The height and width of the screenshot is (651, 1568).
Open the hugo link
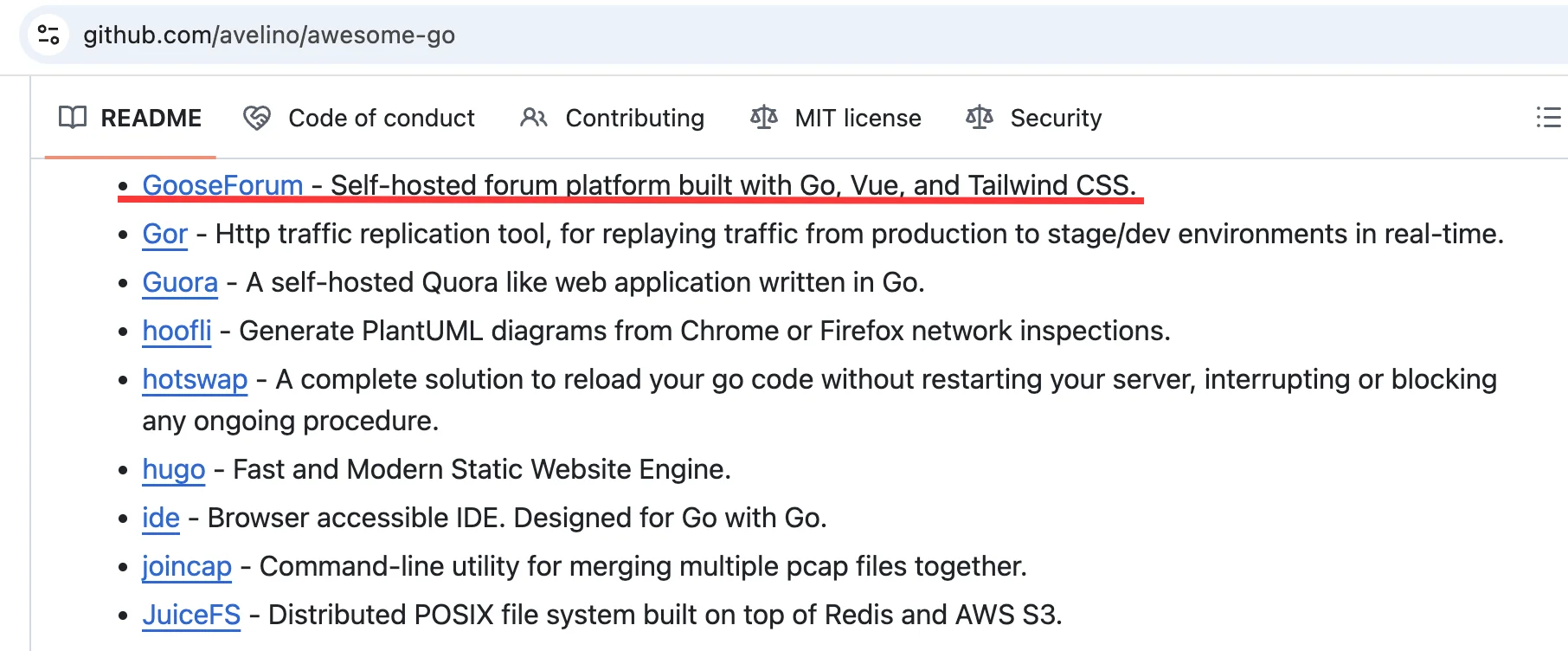pos(174,469)
